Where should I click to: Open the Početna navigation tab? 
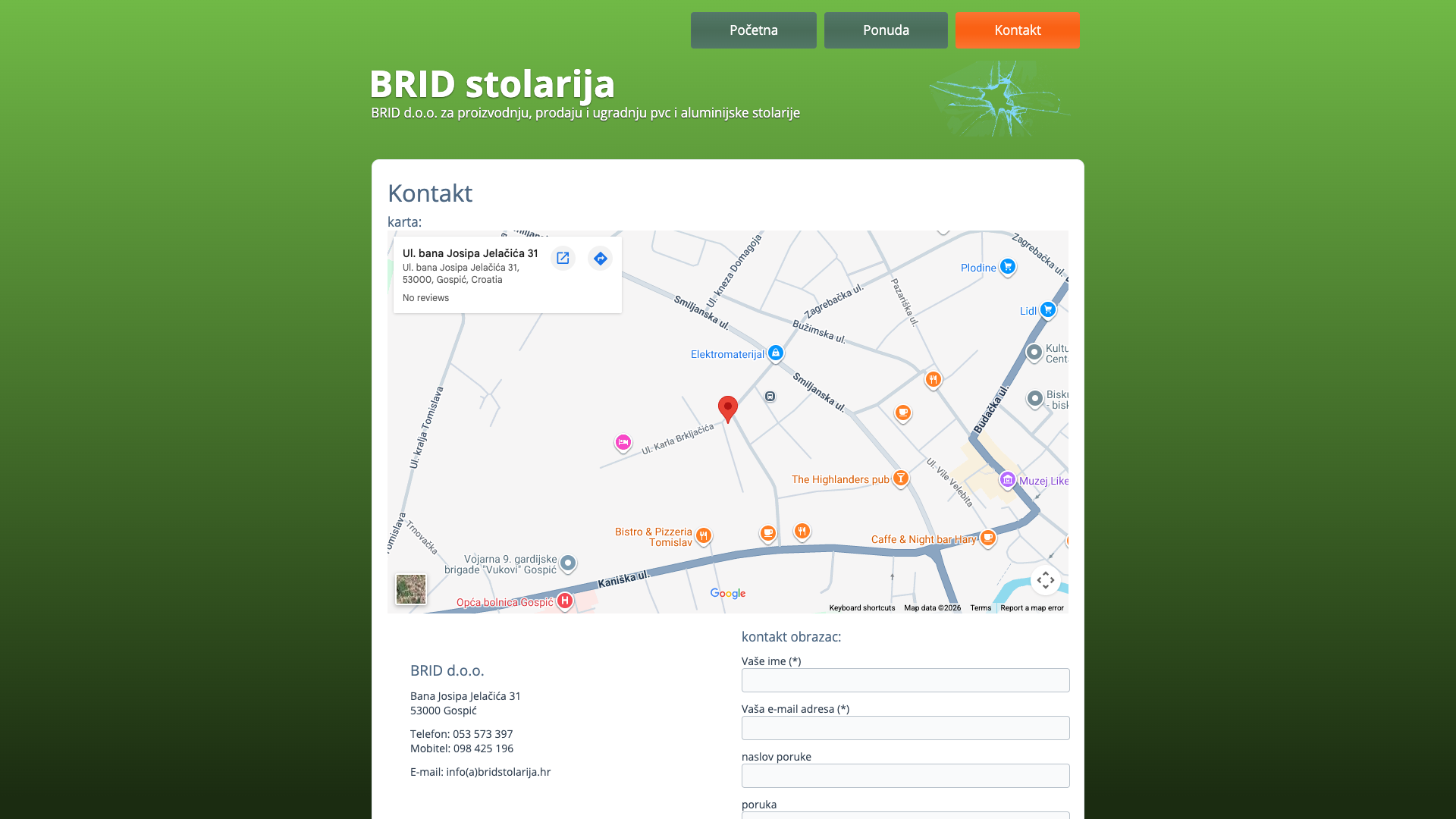(753, 30)
